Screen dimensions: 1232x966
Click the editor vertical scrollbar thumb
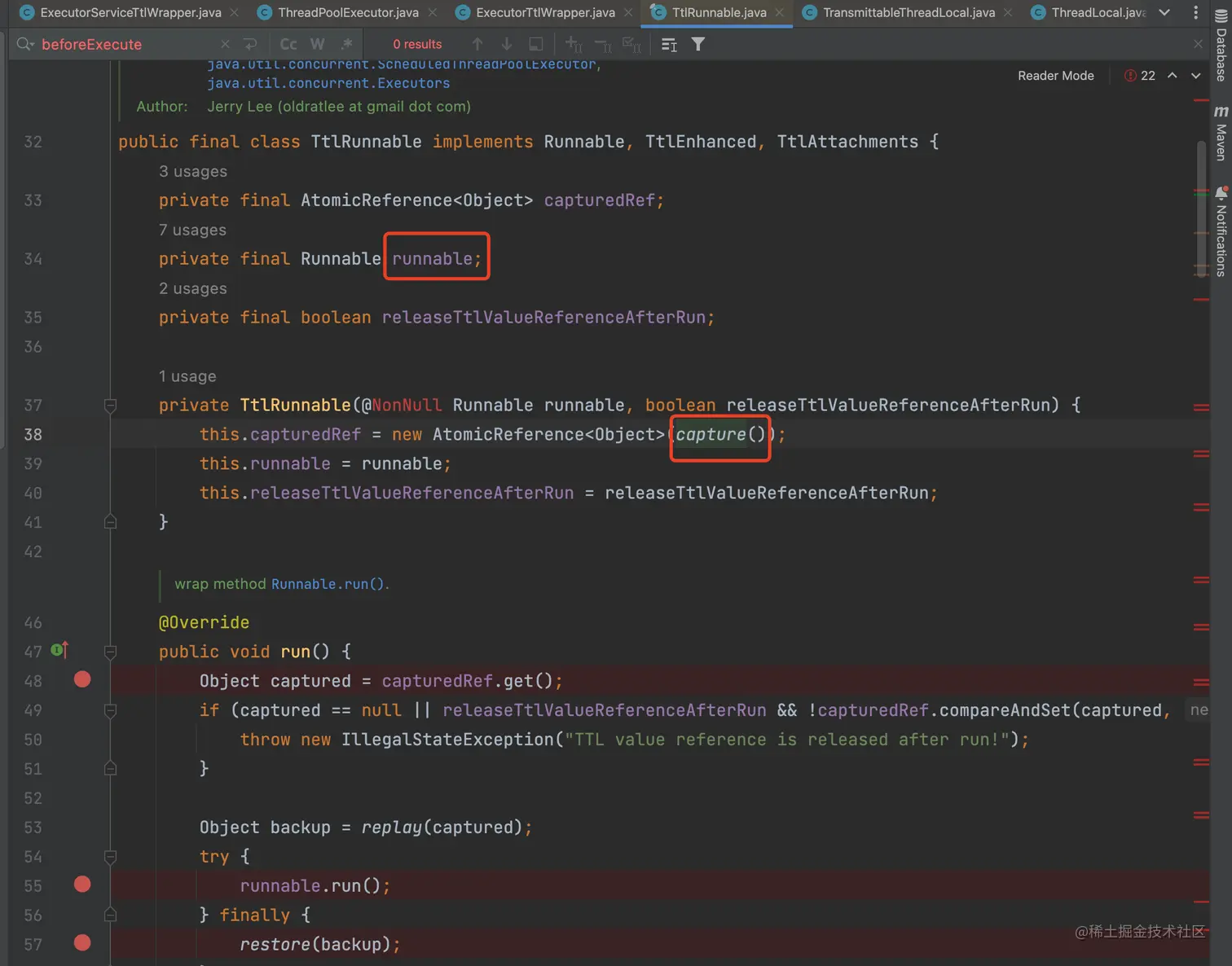1201,208
